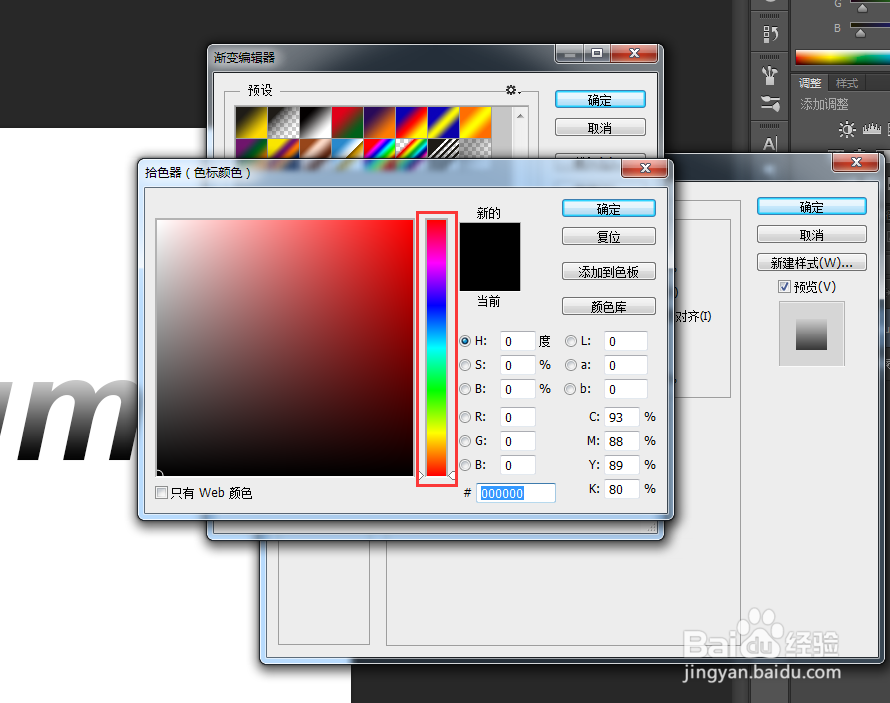
Task: Select the black-to-white gradient preset
Action: coord(316,122)
